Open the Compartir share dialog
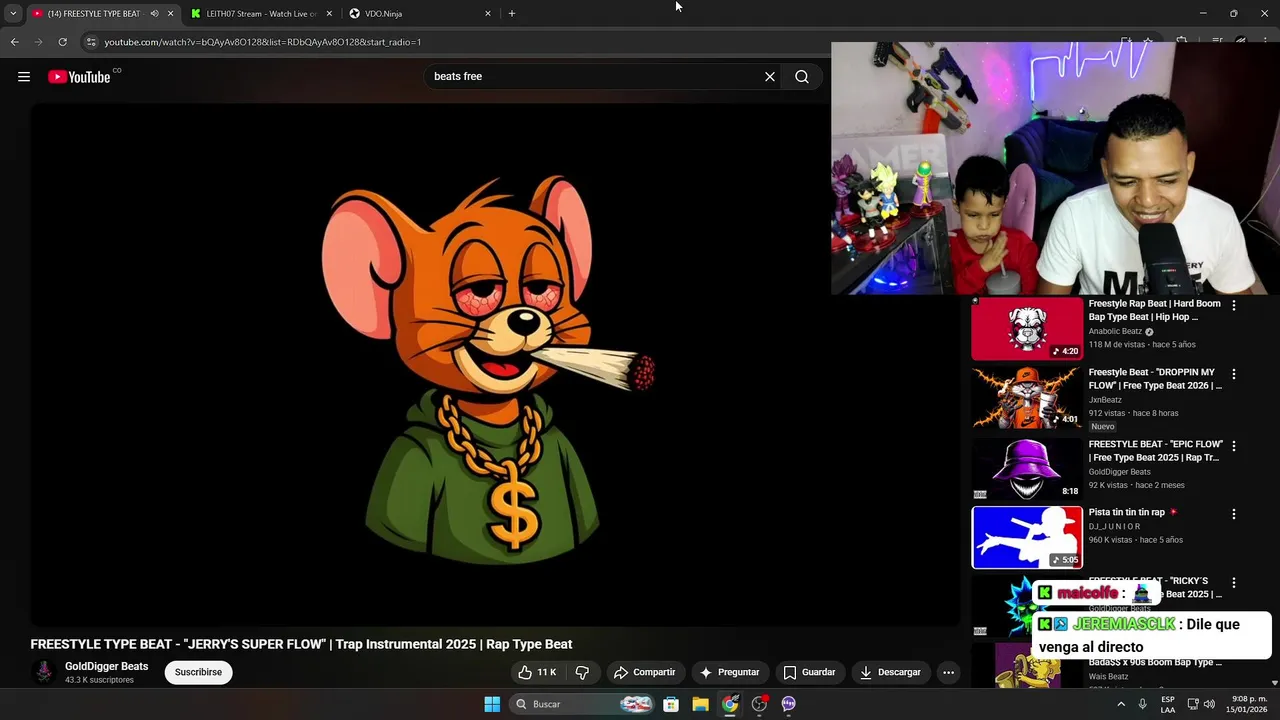The image size is (1280, 720). click(x=644, y=672)
